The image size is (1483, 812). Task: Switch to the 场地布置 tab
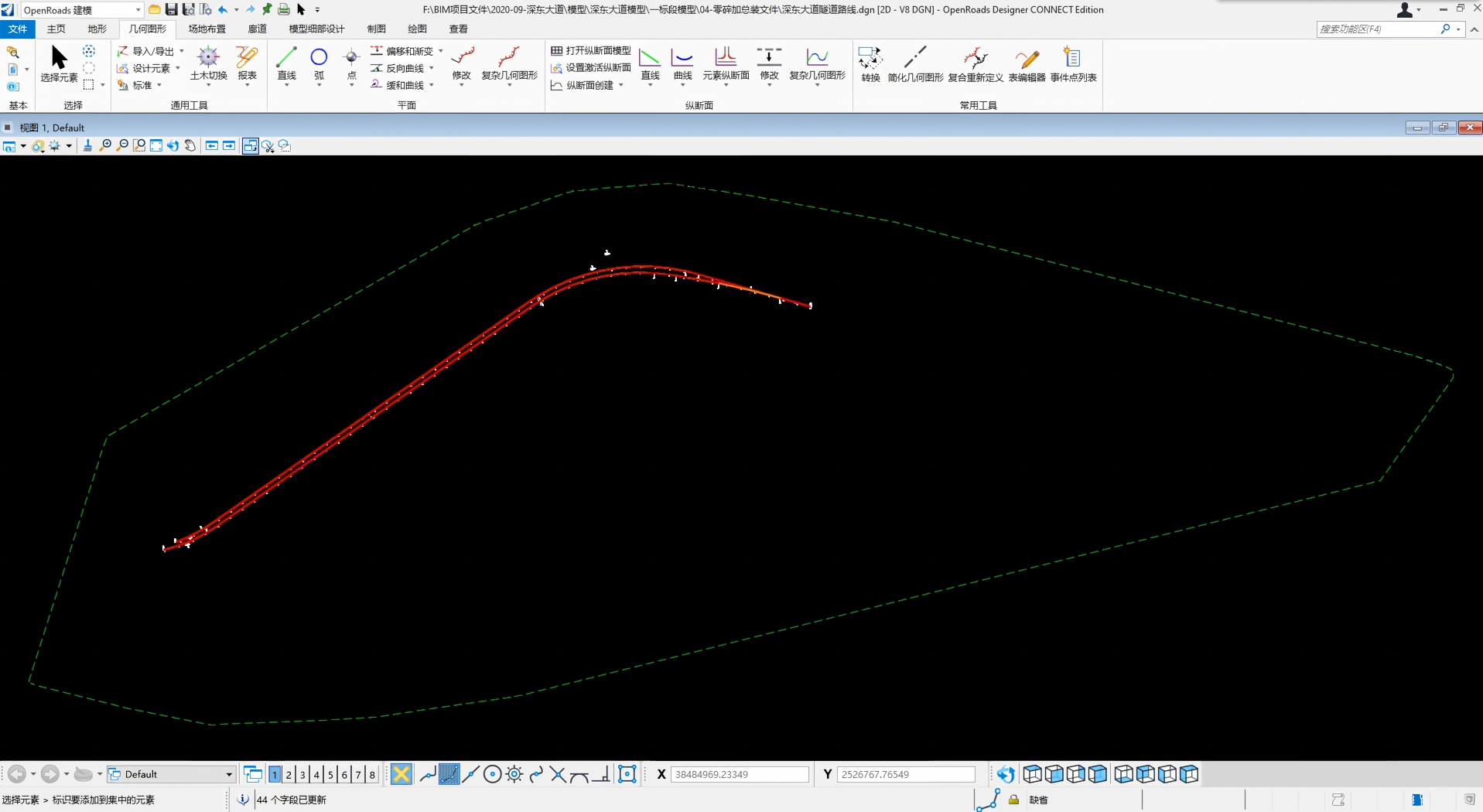point(207,29)
